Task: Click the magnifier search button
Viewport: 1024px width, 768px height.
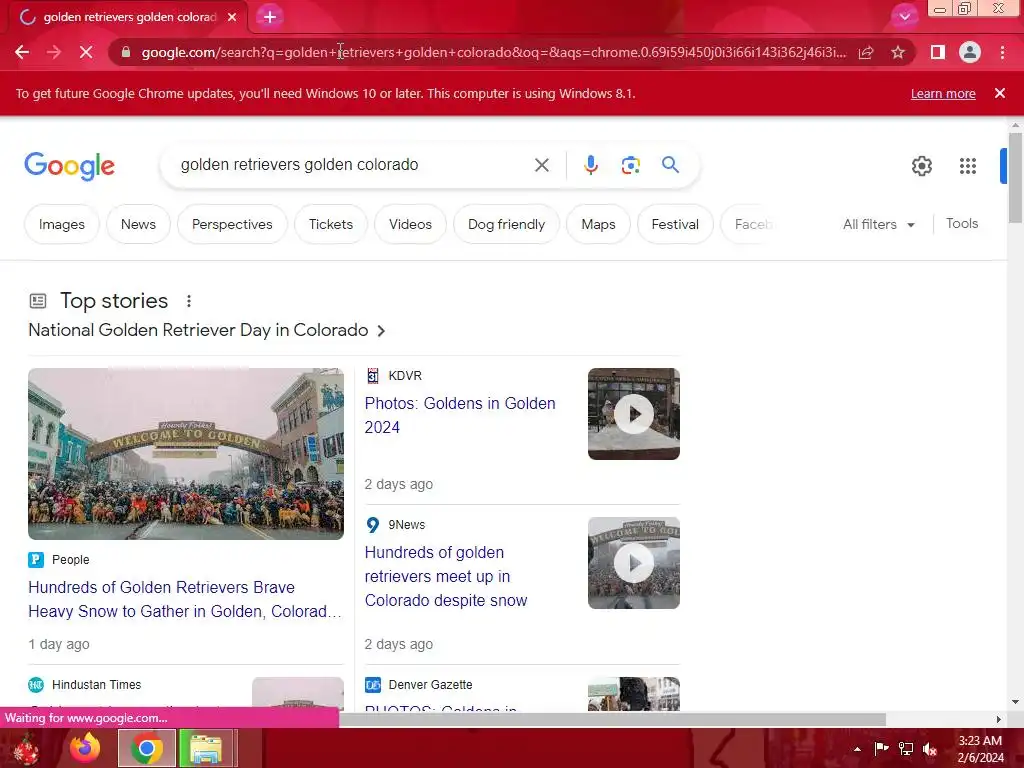Action: pos(670,165)
